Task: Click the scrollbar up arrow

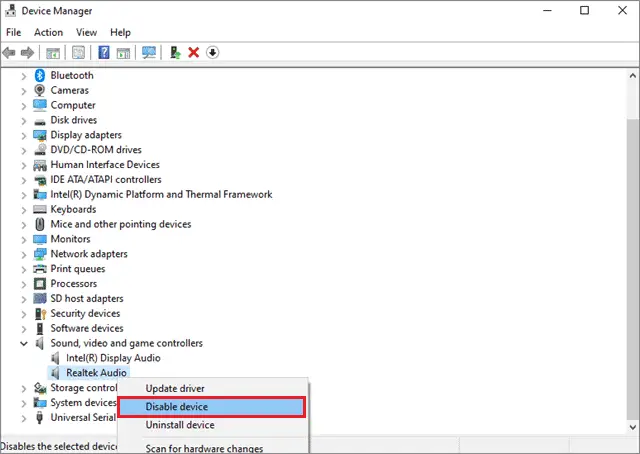Action: 633,76
